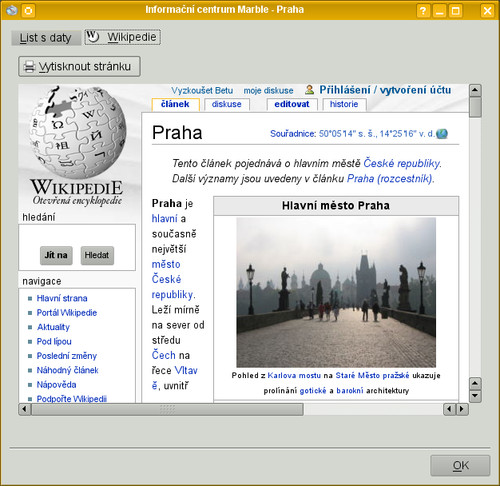Screen dimensions: 500x486
Task: Click the horizontal scrollbar thumb
Action: (x=167, y=409)
